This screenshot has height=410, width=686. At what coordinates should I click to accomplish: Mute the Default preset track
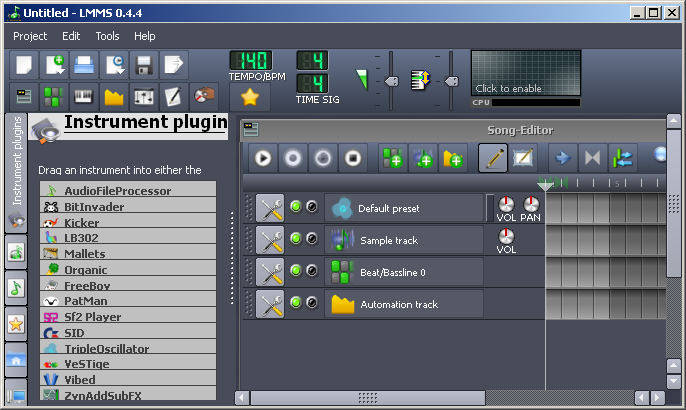point(296,207)
